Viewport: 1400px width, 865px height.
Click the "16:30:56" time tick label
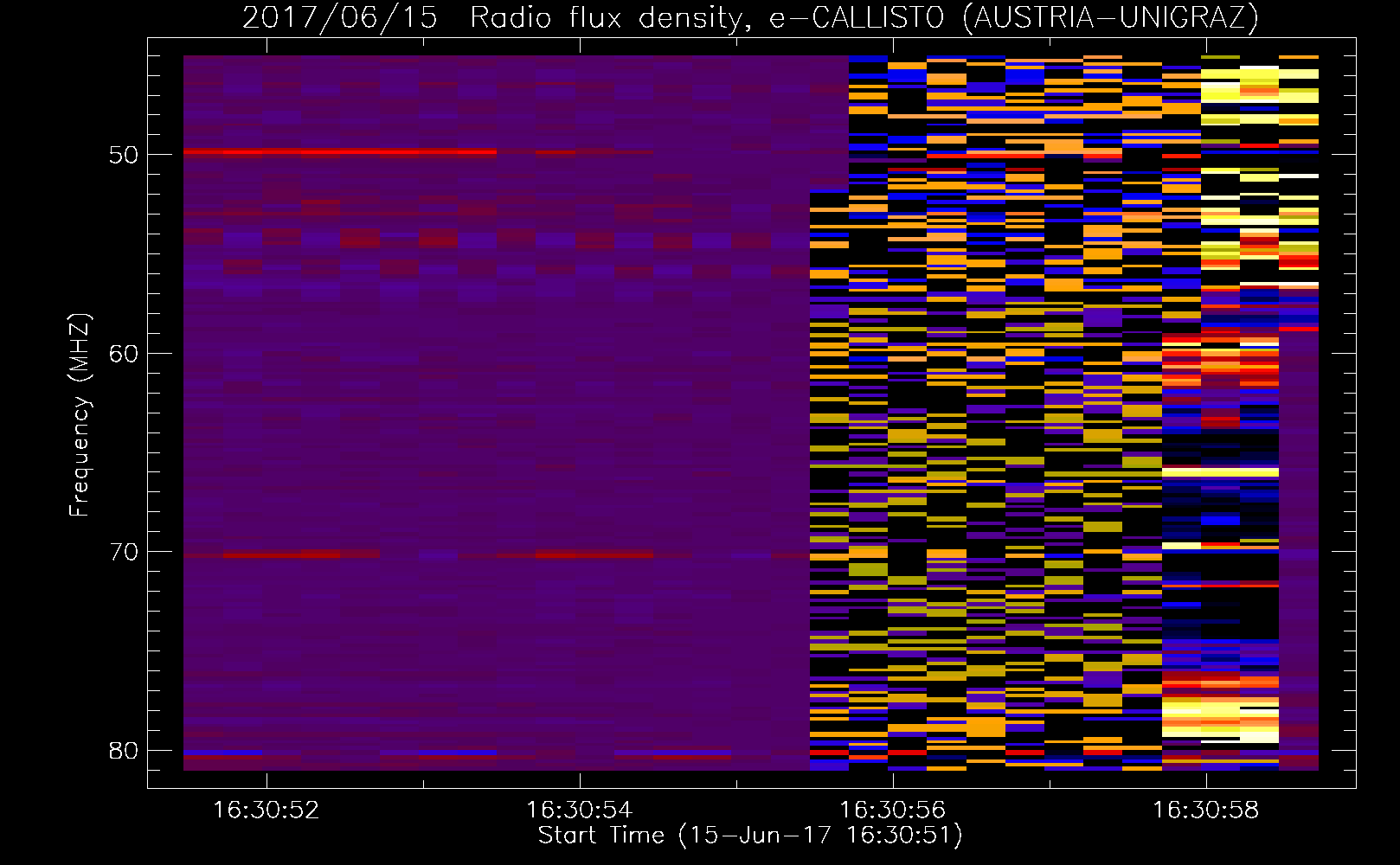click(893, 811)
